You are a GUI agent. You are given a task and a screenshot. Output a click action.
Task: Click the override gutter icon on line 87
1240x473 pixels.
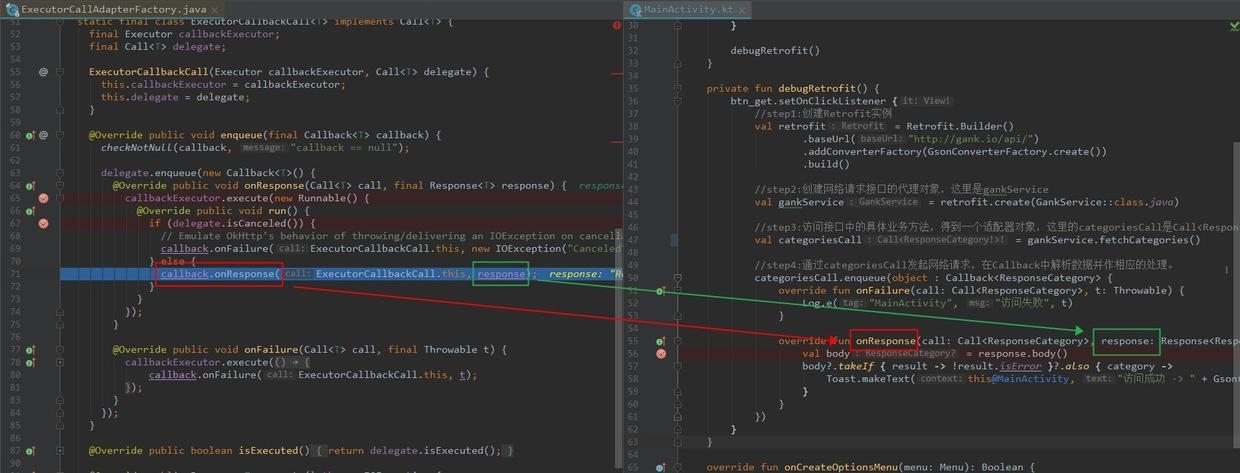click(x=30, y=450)
